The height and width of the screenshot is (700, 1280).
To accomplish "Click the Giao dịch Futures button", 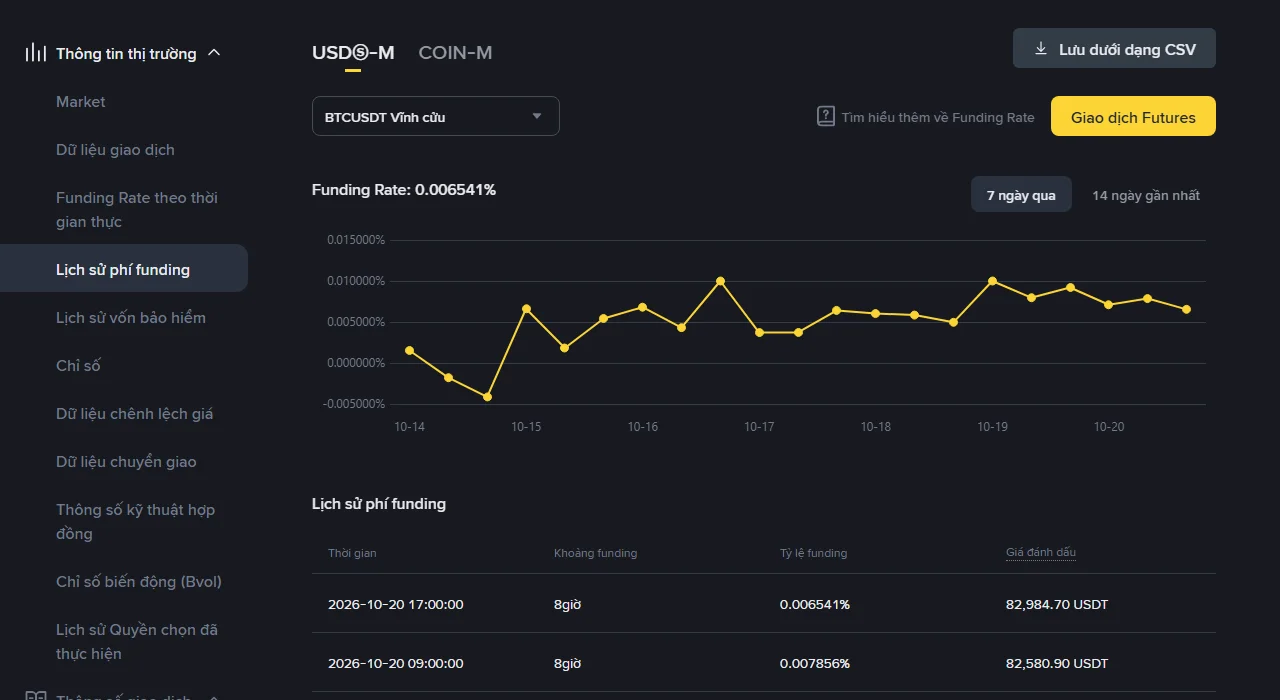I will pos(1133,116).
